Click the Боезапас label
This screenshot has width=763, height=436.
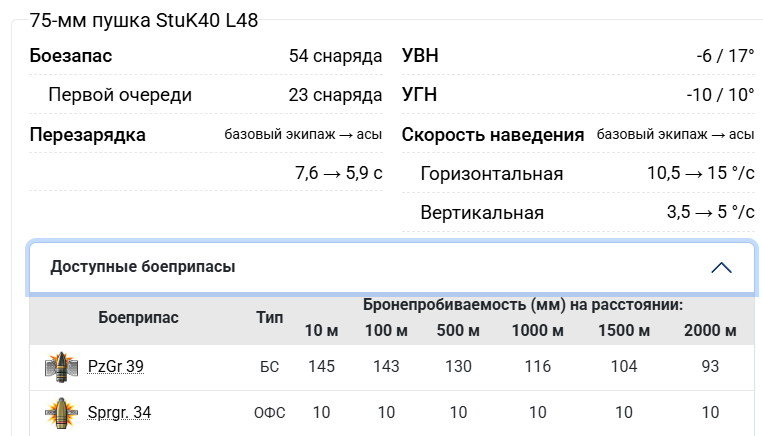click(x=71, y=56)
